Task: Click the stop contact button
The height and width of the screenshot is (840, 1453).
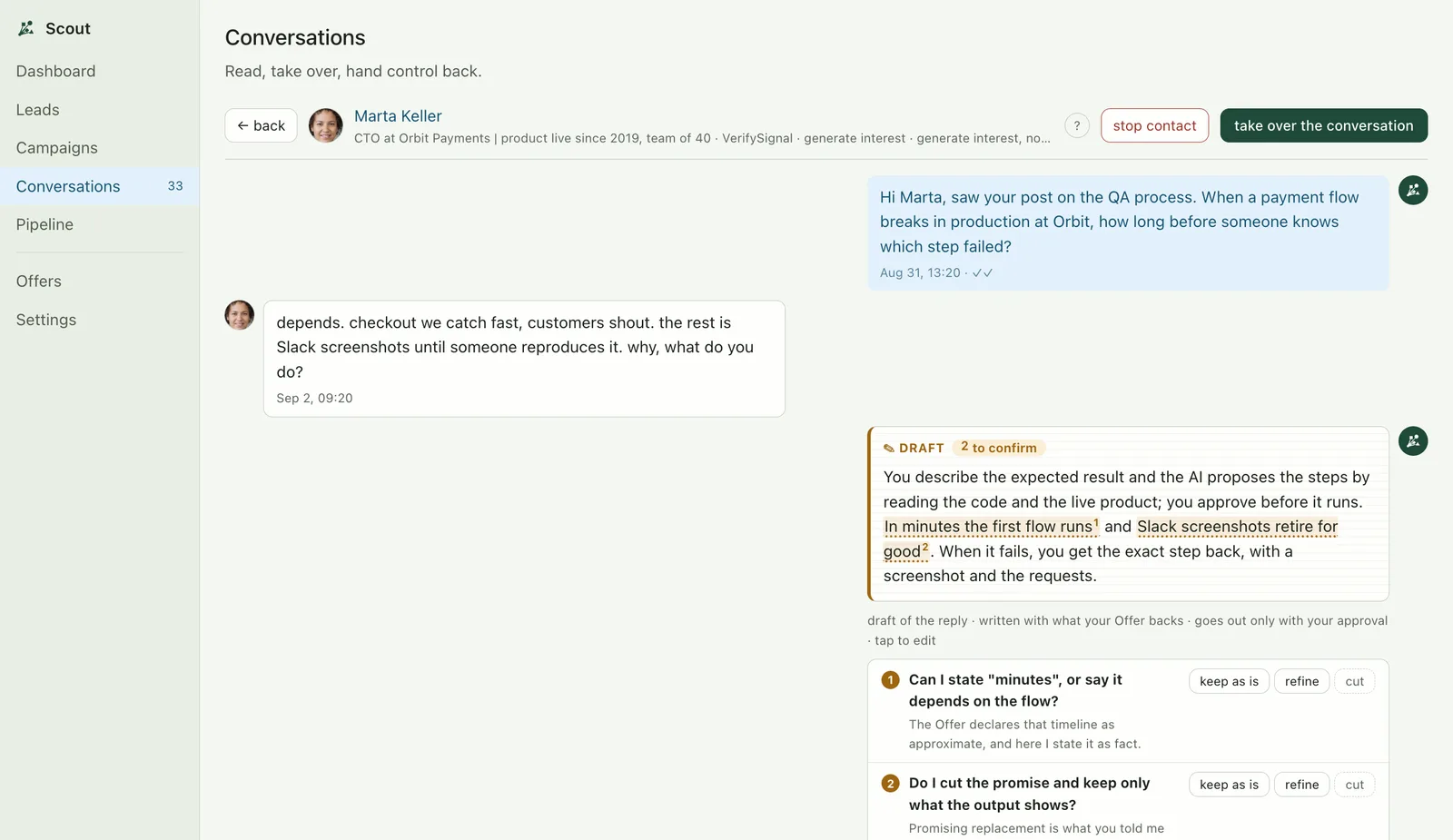Action: click(1154, 125)
